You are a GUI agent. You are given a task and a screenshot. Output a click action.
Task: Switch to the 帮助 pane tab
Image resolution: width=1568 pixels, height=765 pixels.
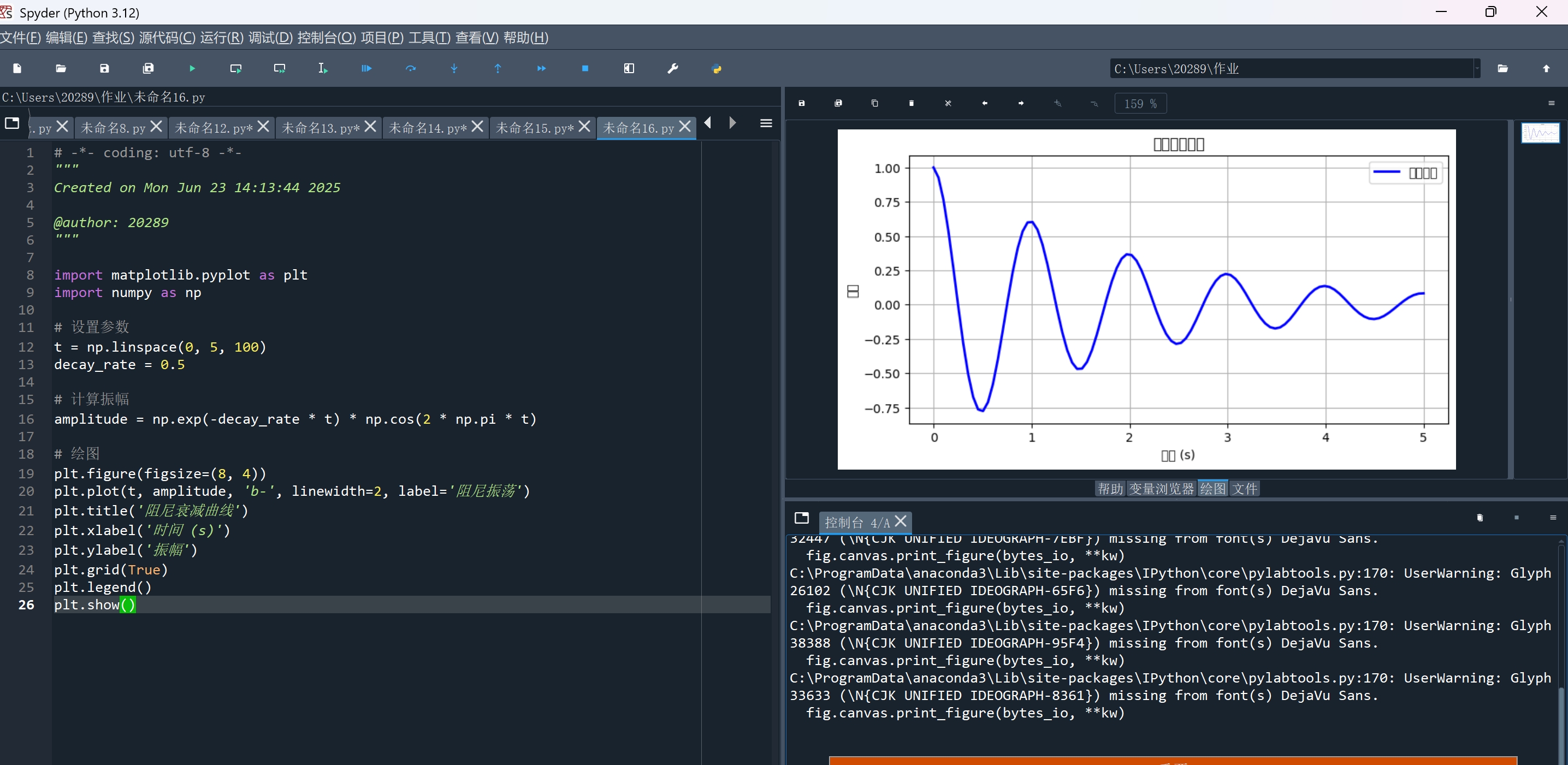click(1110, 489)
